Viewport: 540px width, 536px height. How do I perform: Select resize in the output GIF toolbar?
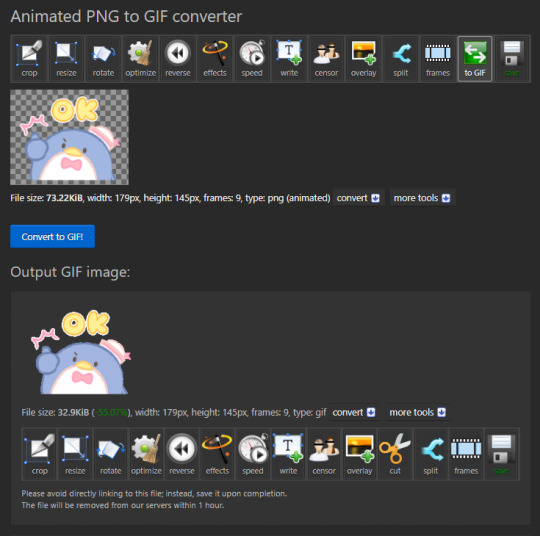(75, 454)
